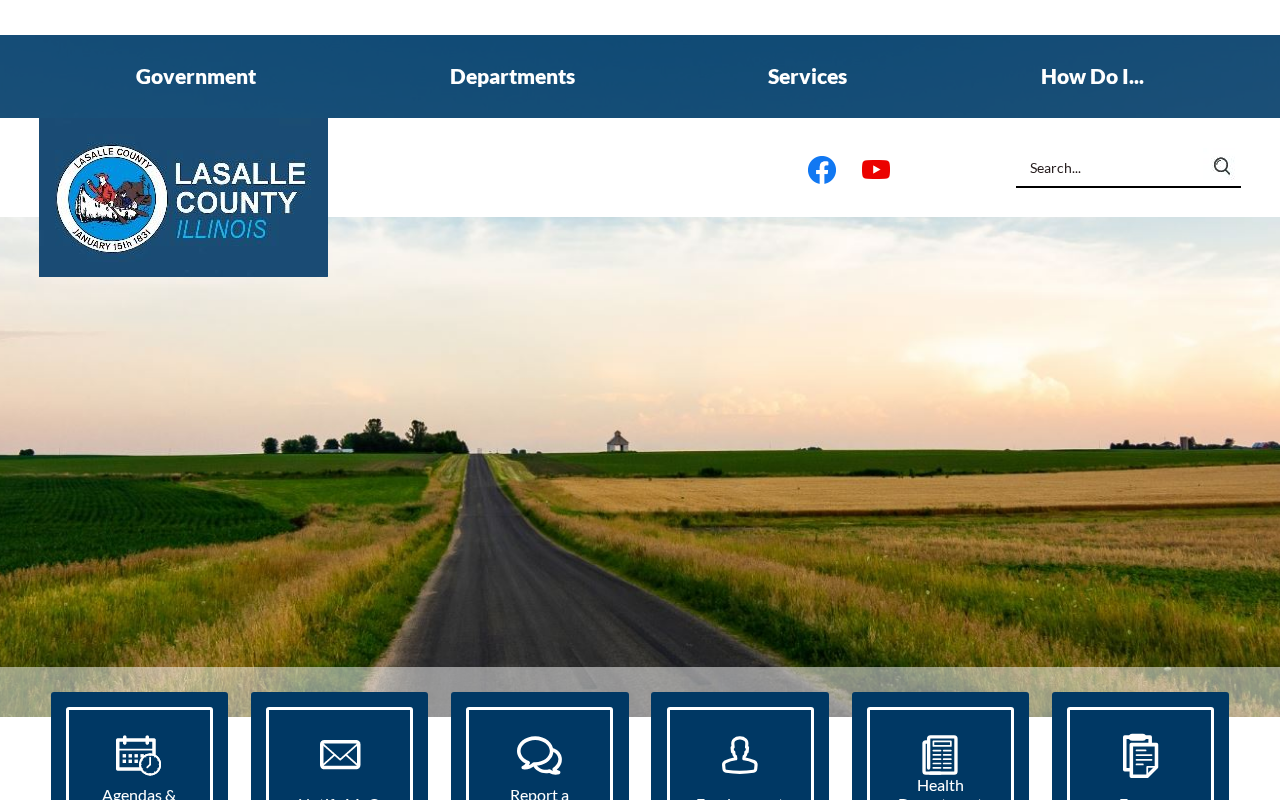
Task: Open the How Do I... menu
Action: (x=1092, y=76)
